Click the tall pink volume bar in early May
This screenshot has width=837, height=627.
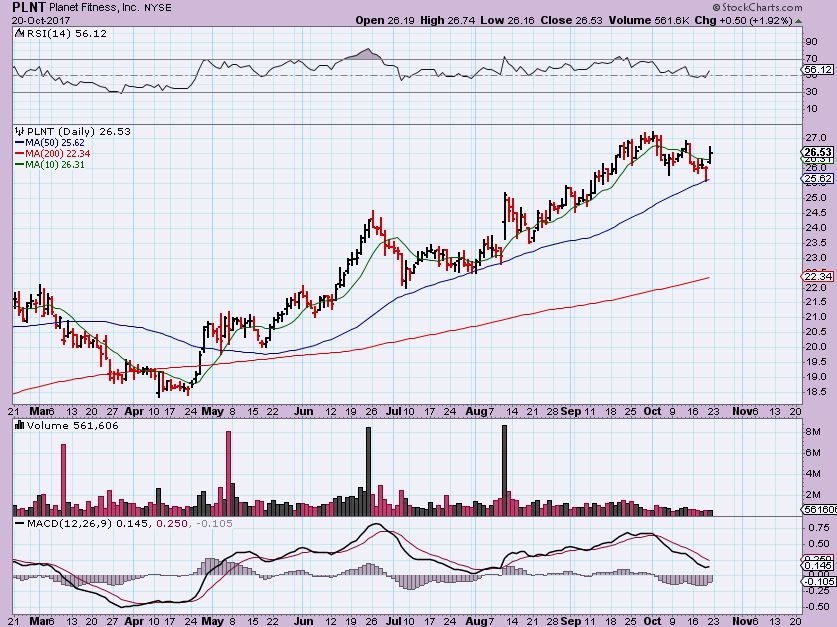pyautogui.click(x=228, y=473)
